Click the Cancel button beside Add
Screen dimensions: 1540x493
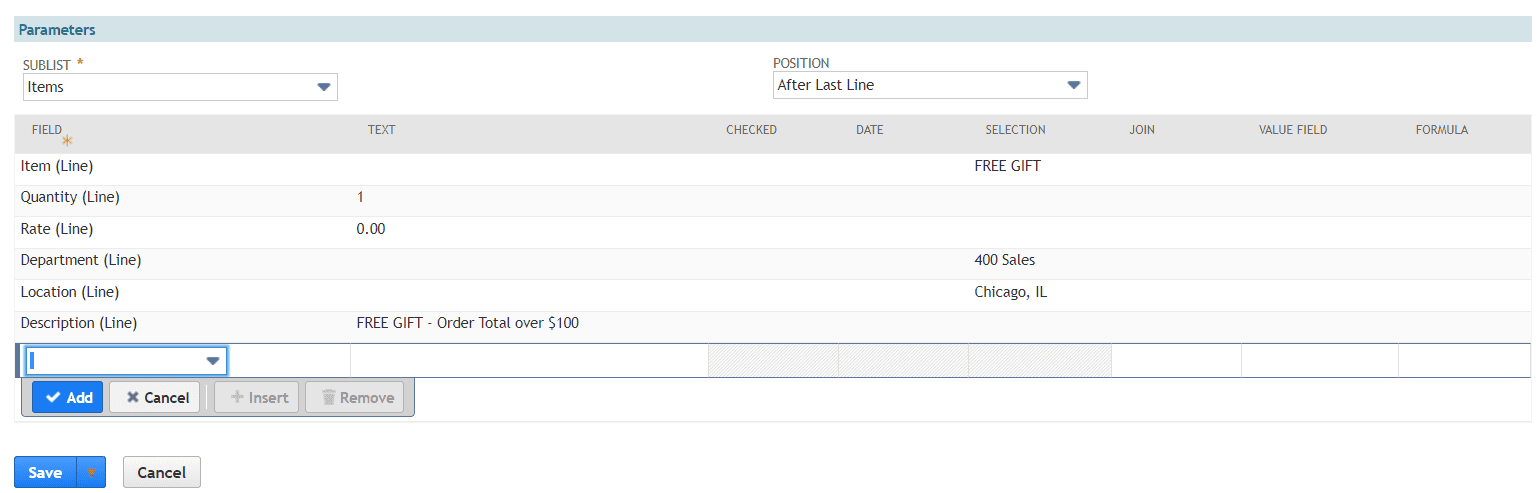[x=155, y=397]
